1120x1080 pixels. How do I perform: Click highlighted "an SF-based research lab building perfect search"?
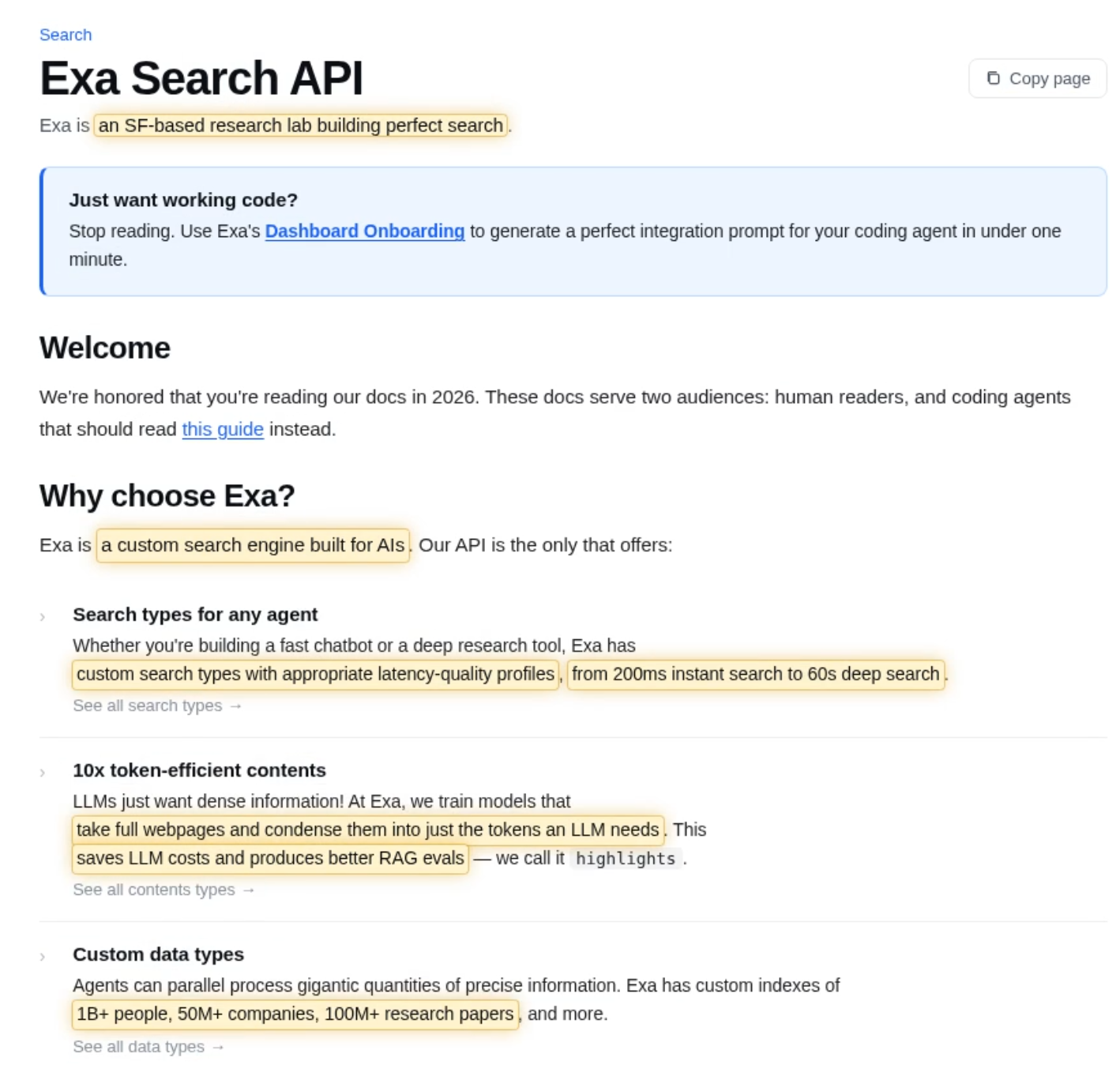(x=300, y=126)
